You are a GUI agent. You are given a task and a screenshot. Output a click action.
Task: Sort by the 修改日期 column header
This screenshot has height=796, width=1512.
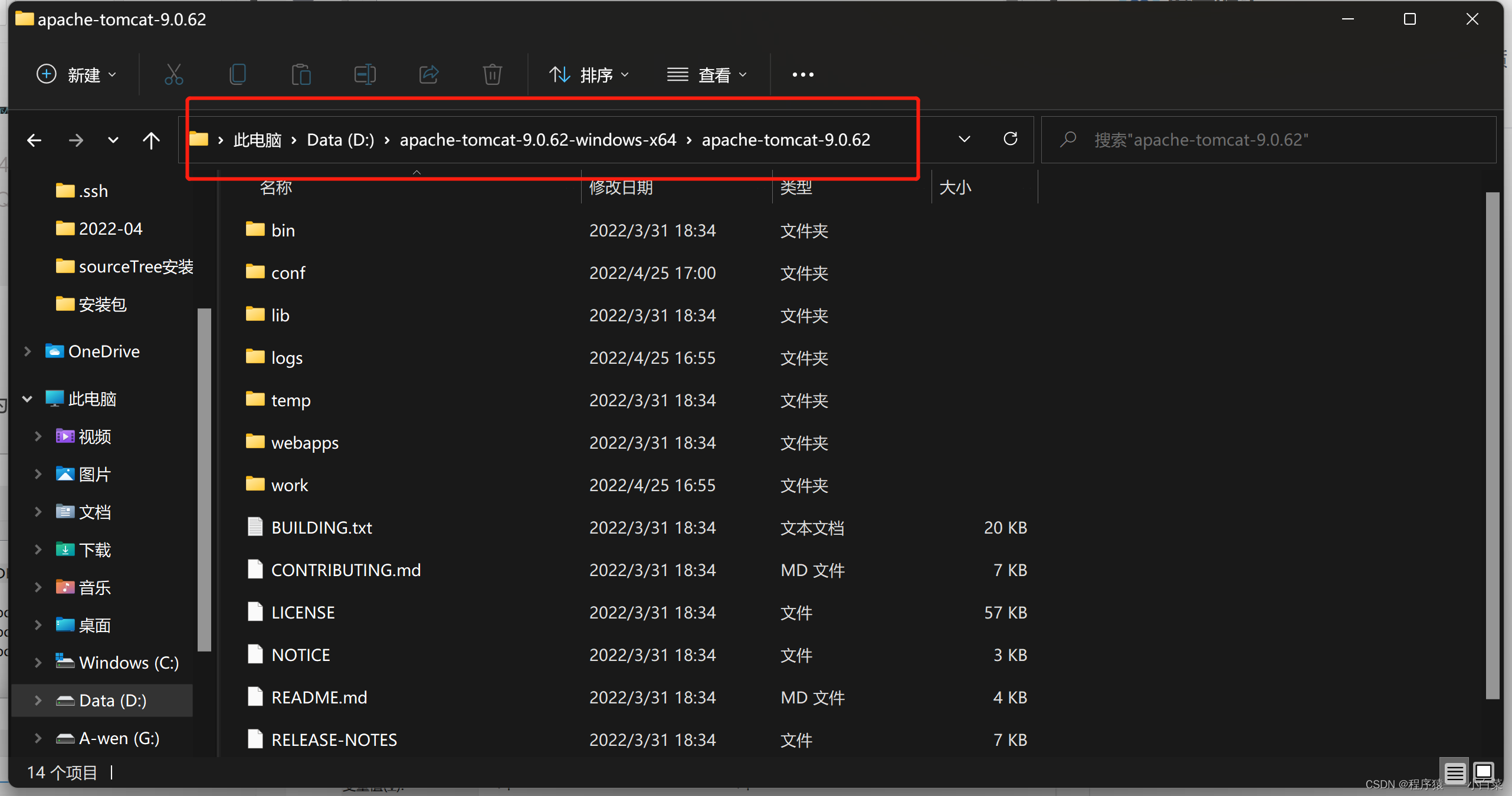pyautogui.click(x=621, y=188)
